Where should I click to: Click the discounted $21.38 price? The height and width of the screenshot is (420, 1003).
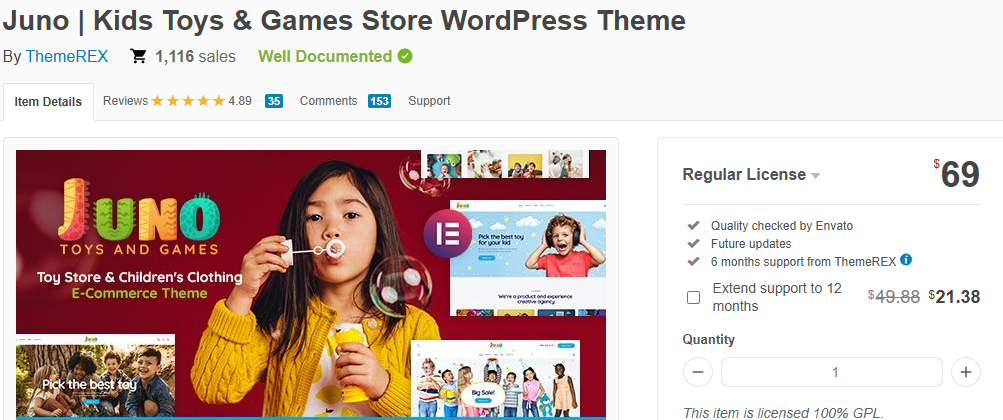pyautogui.click(x=954, y=297)
